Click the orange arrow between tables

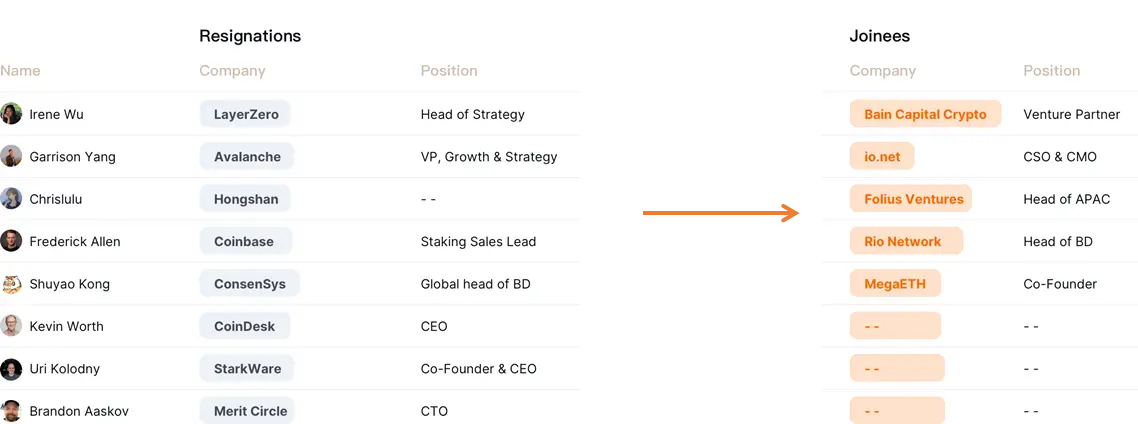click(719, 213)
